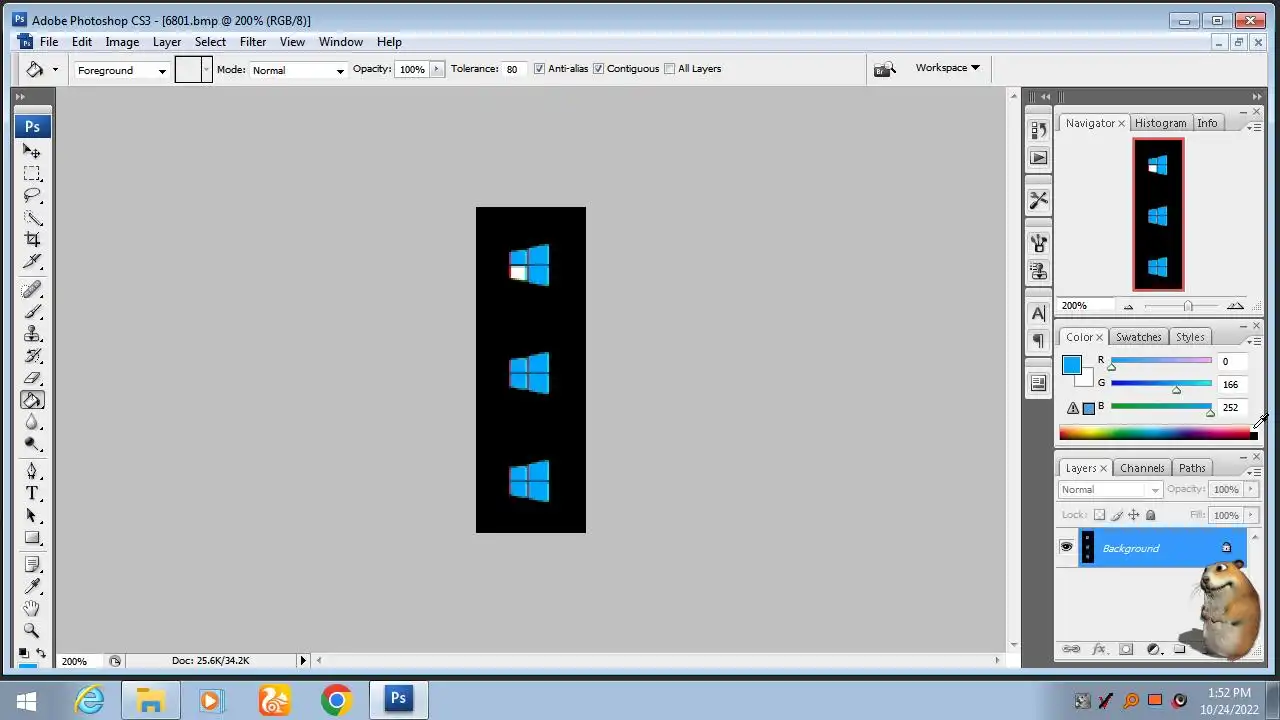Select the Rectangular Marquee tool
This screenshot has height=720, width=1280.
tap(32, 174)
